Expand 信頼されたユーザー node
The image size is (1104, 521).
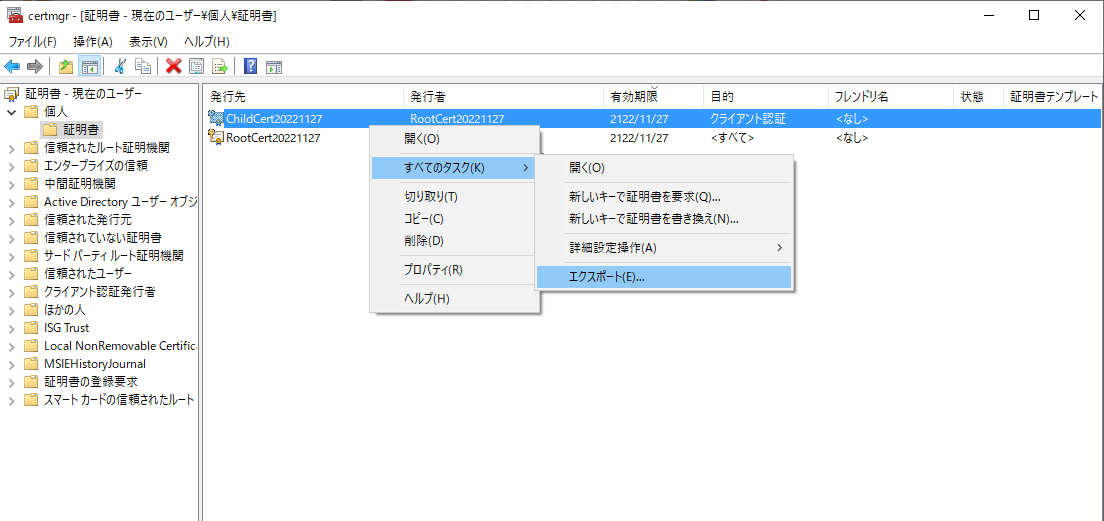11,274
